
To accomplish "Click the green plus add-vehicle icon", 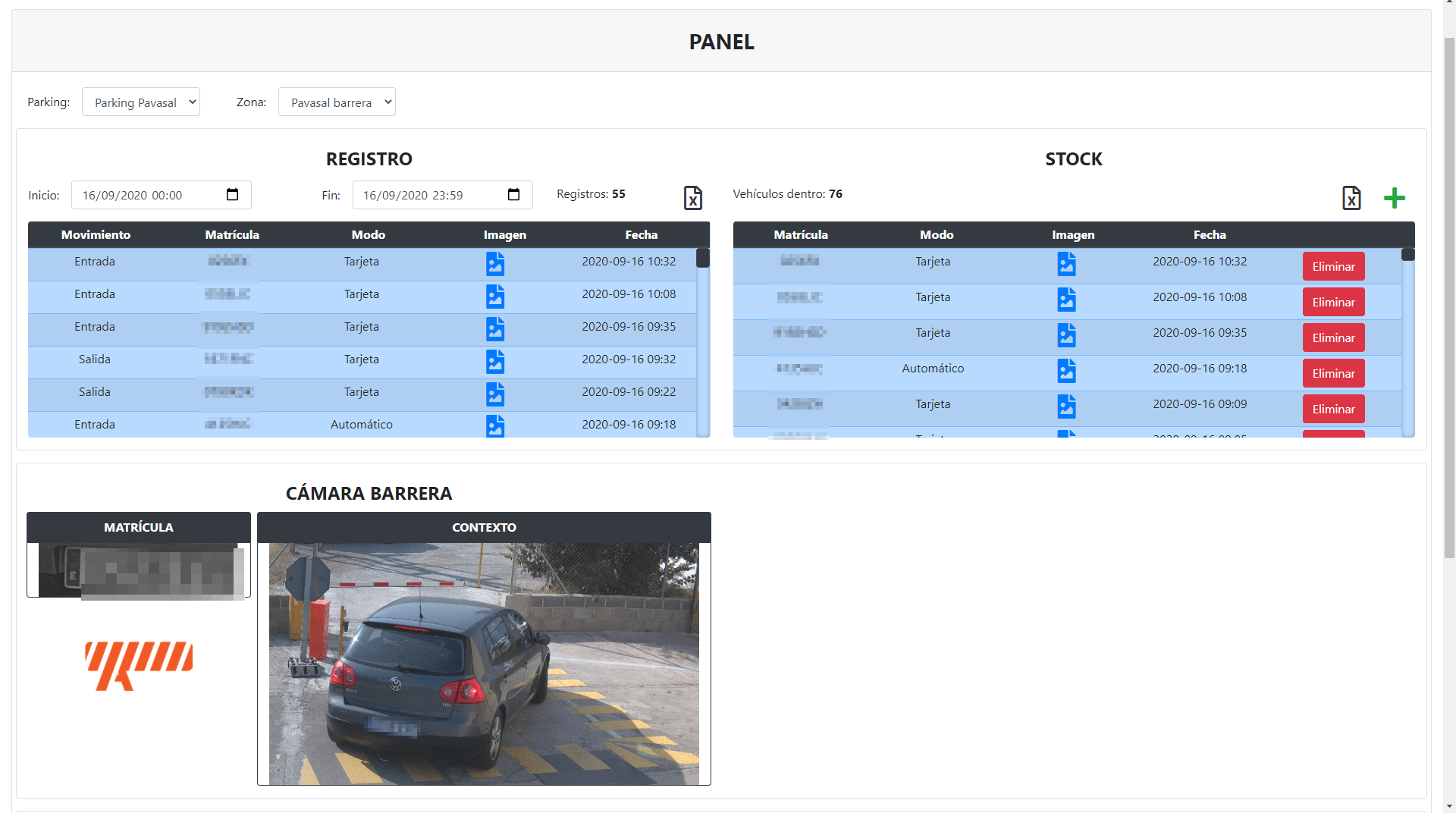I will click(1394, 198).
